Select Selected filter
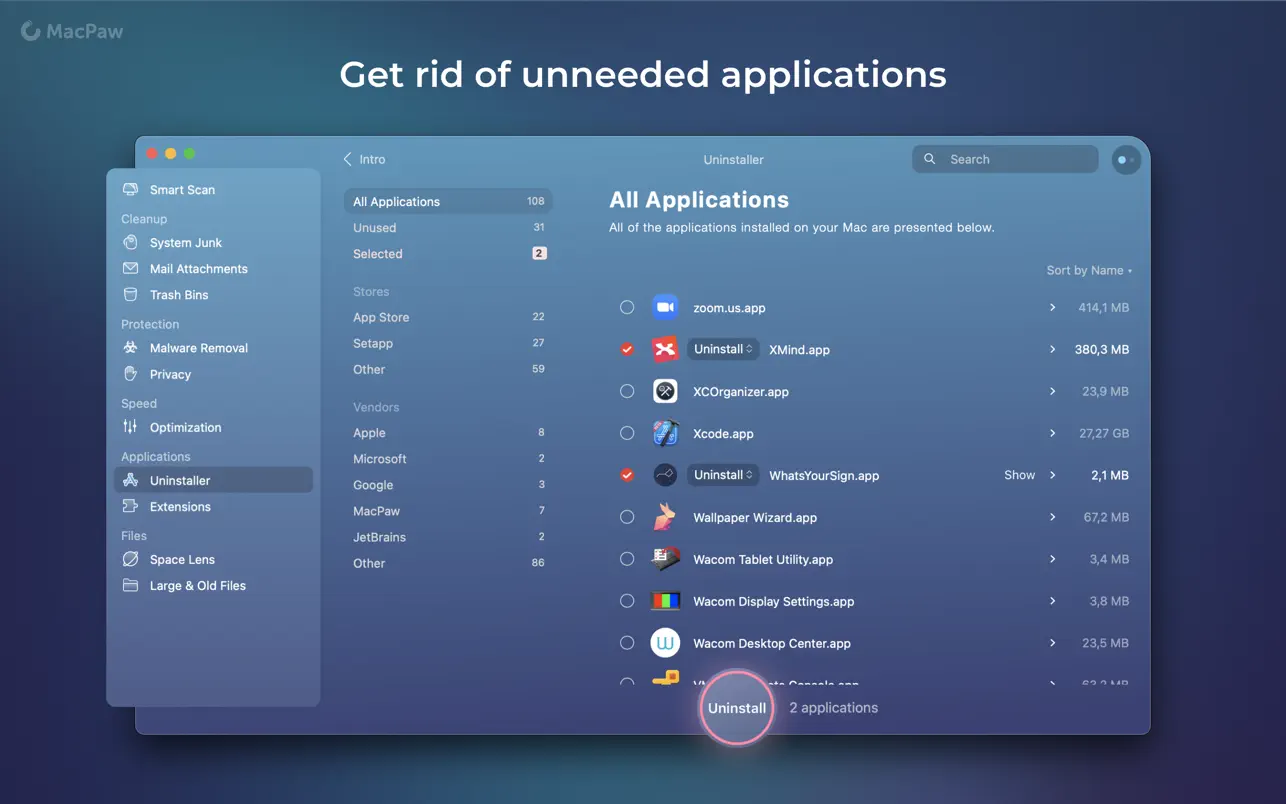 448,253
